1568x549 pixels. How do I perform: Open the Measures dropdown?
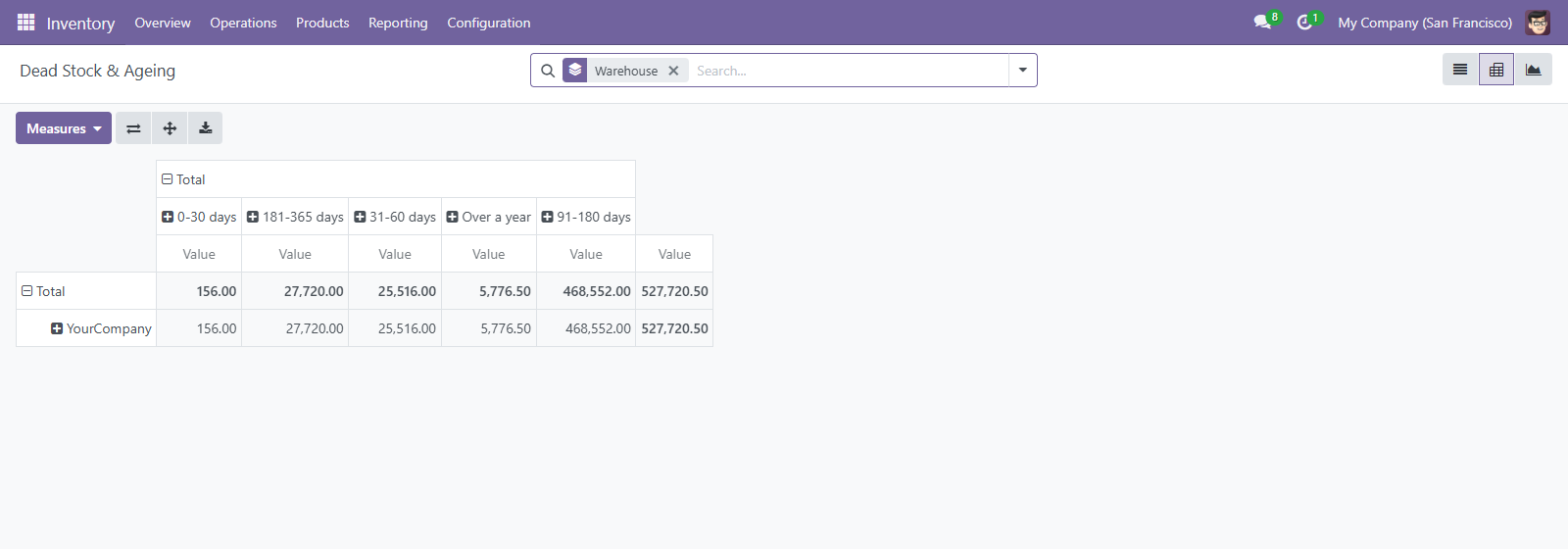pos(64,128)
